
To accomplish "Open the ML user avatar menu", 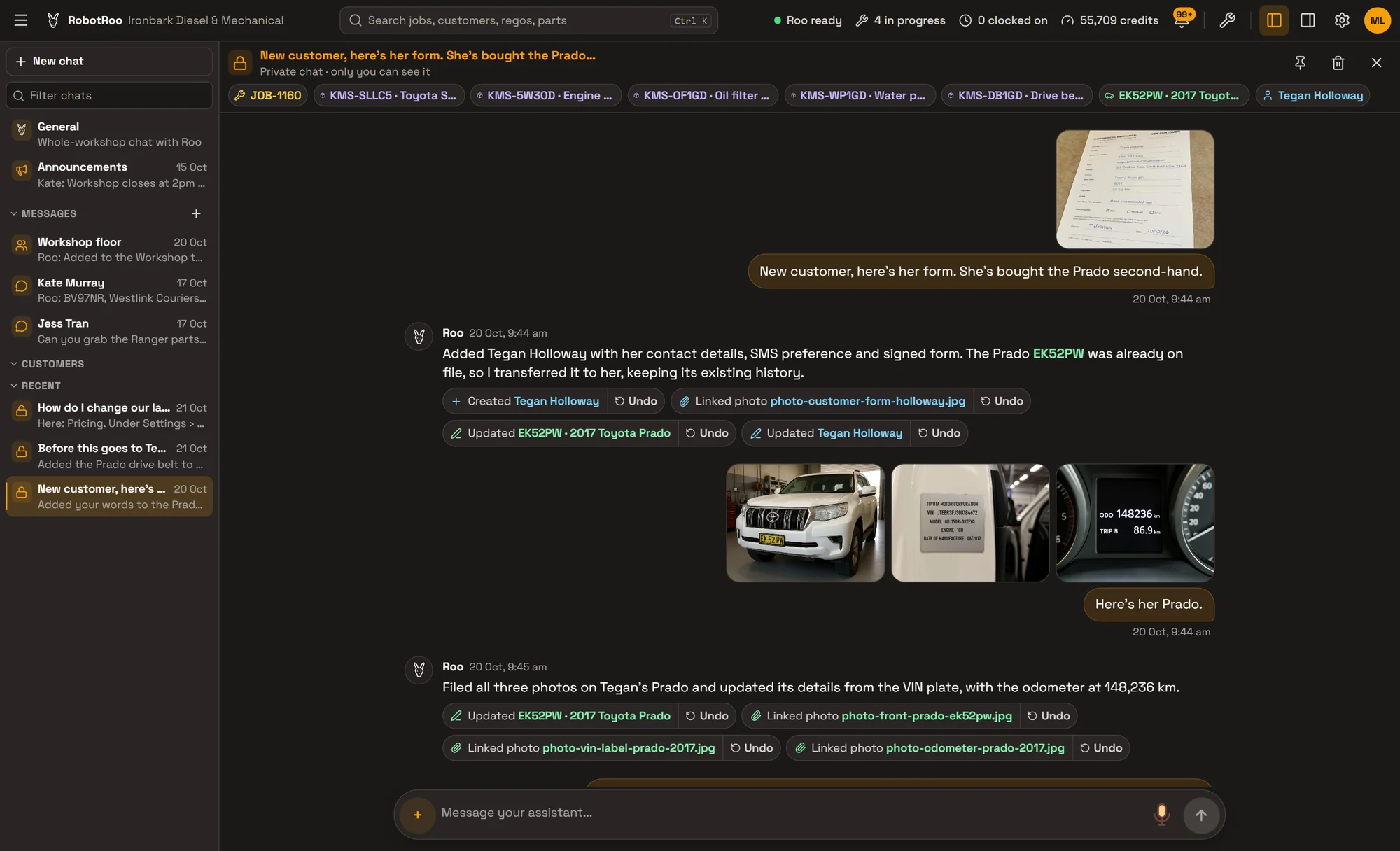I will (1378, 20).
